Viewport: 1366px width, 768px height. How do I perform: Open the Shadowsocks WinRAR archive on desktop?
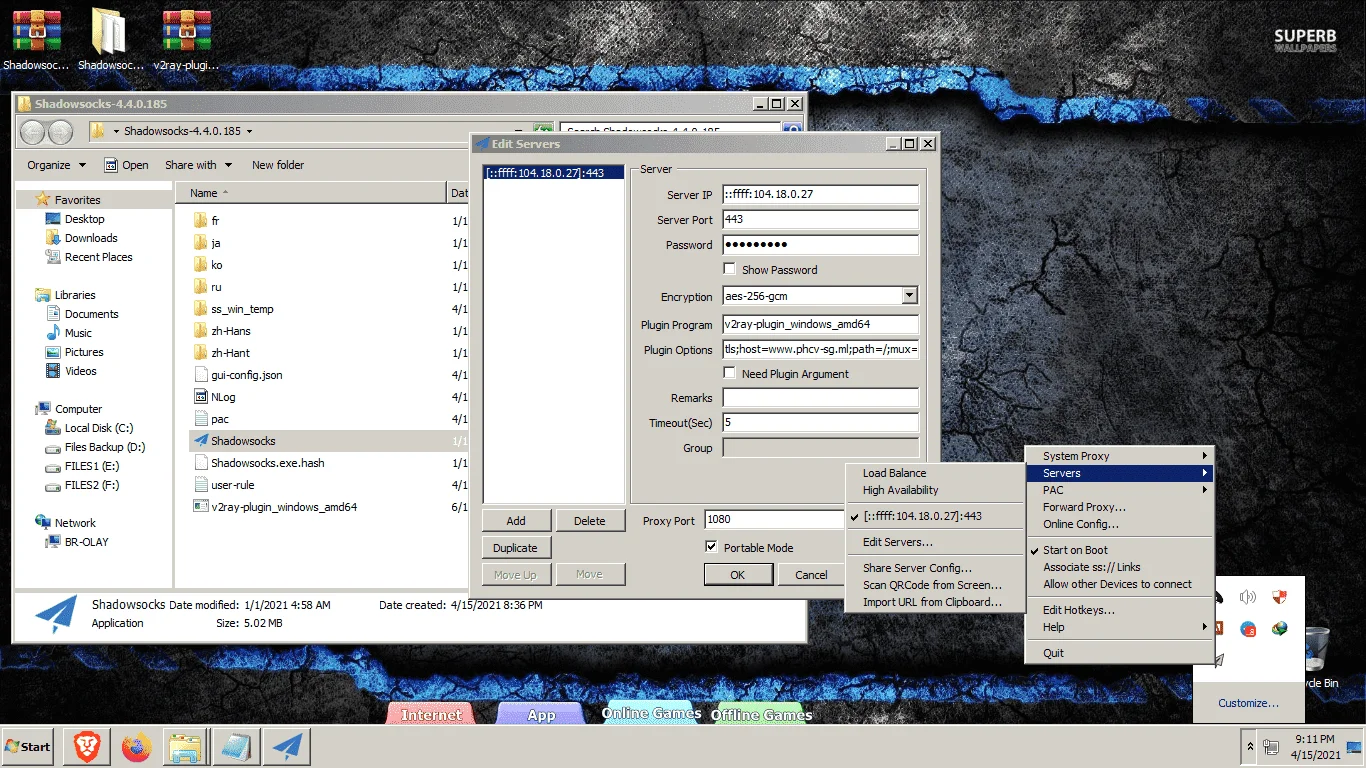point(36,40)
